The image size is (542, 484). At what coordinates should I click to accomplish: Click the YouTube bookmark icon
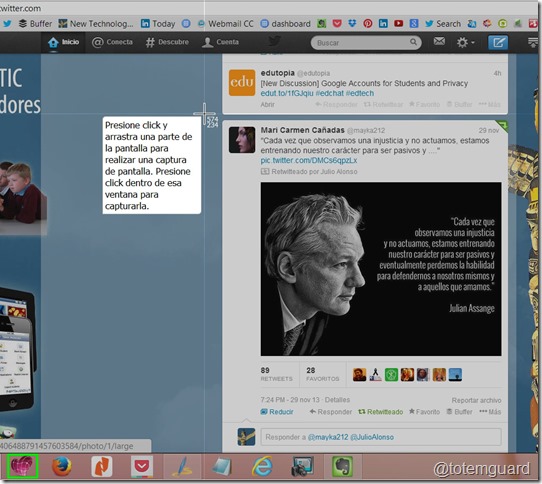(x=399, y=24)
